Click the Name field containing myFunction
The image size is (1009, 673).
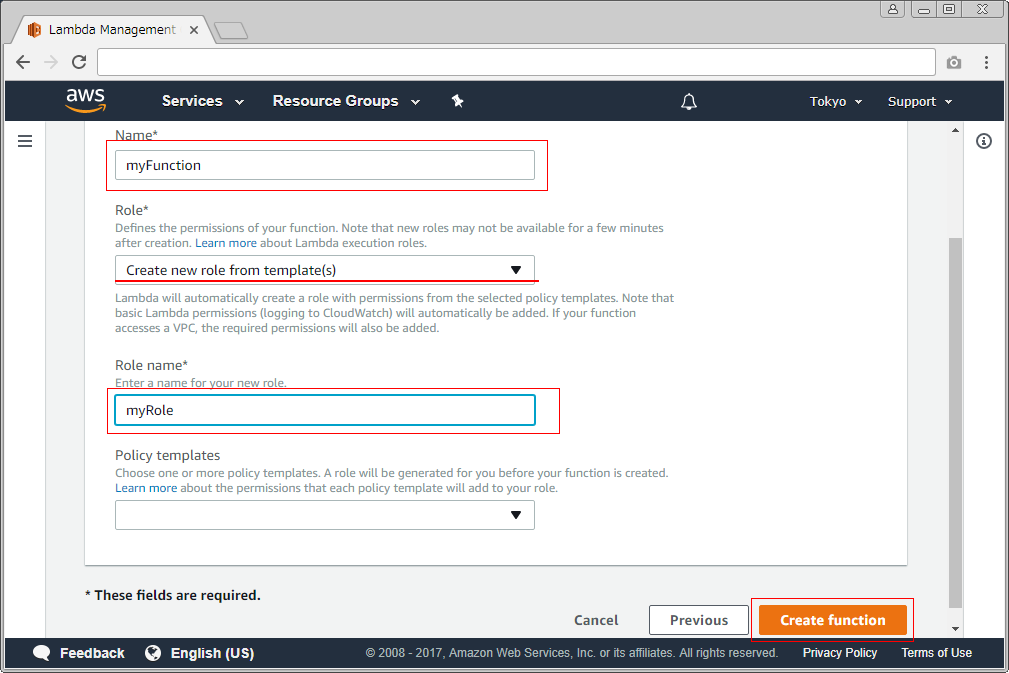coord(325,165)
